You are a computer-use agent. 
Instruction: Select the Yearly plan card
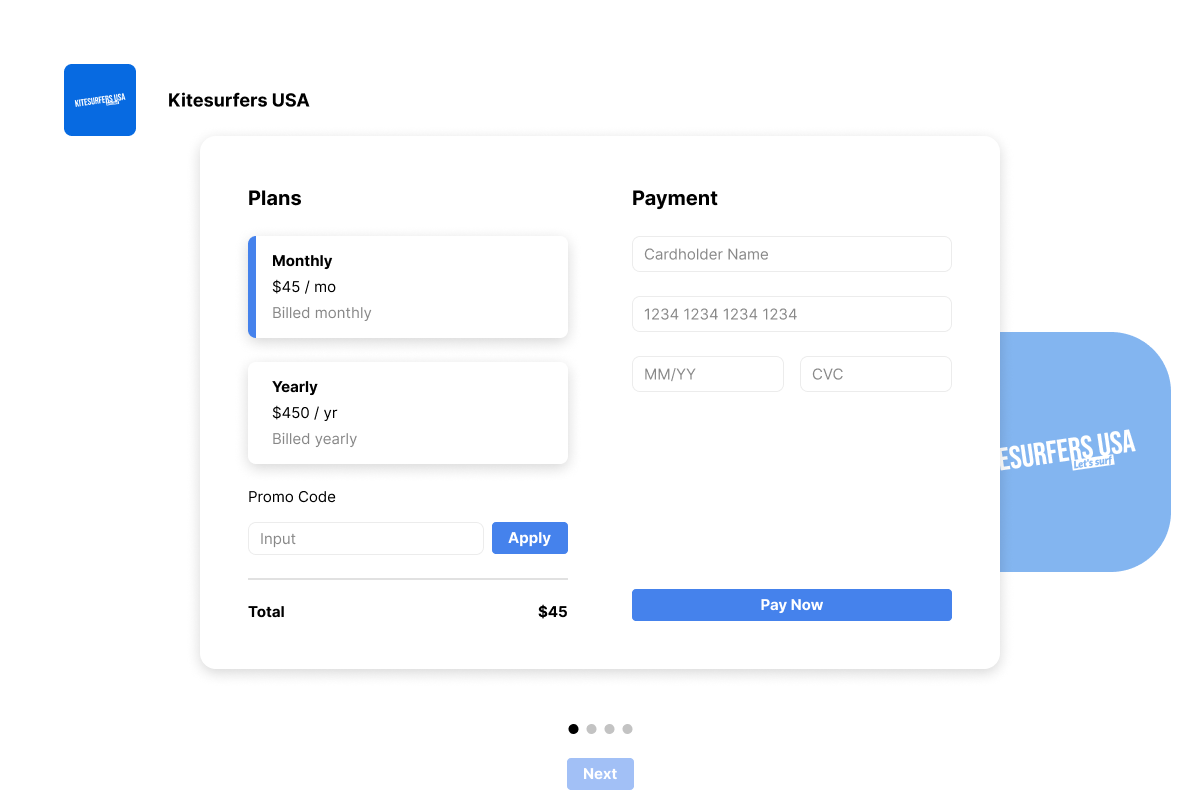[x=408, y=413]
